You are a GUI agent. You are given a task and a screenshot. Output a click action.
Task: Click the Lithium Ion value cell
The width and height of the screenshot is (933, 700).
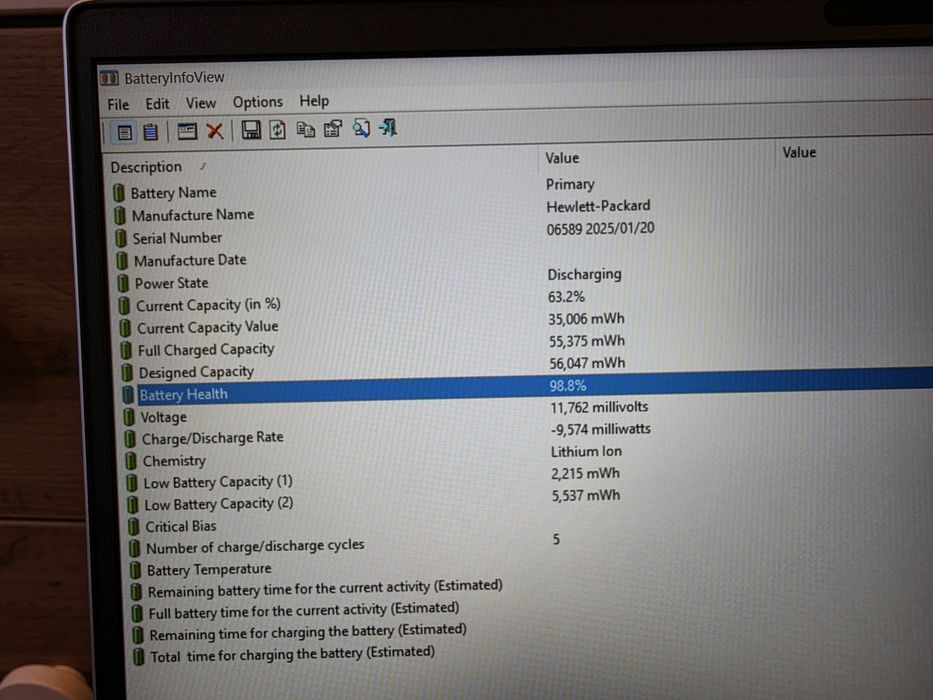[x=586, y=452]
